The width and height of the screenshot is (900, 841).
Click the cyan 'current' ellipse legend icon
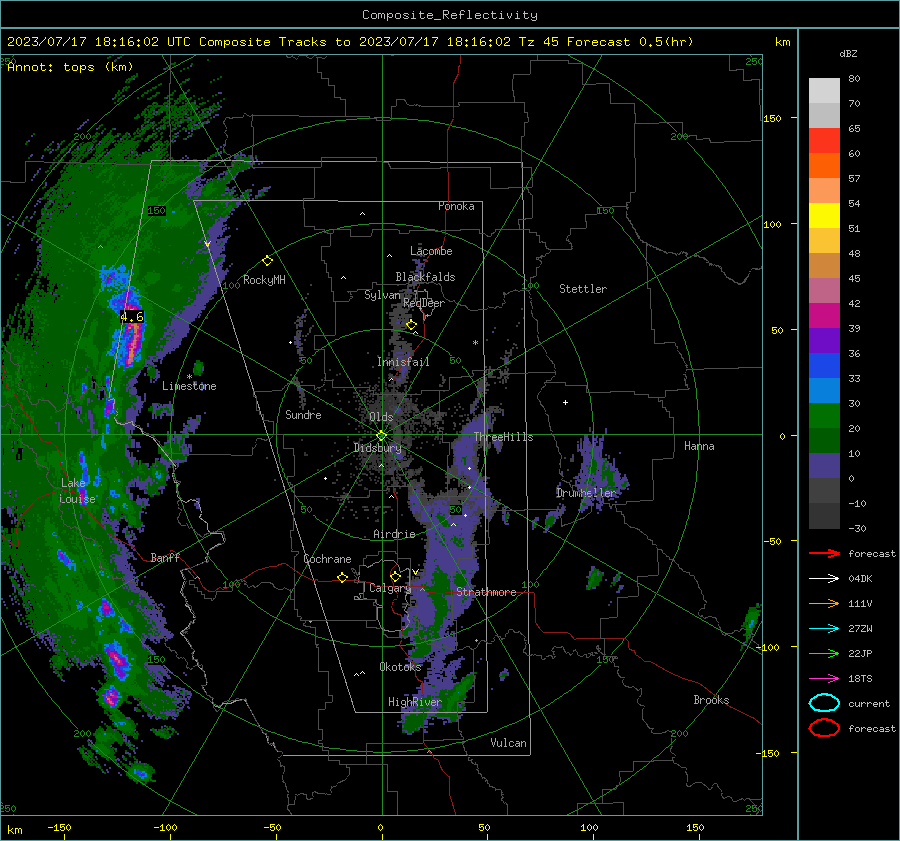coord(824,703)
